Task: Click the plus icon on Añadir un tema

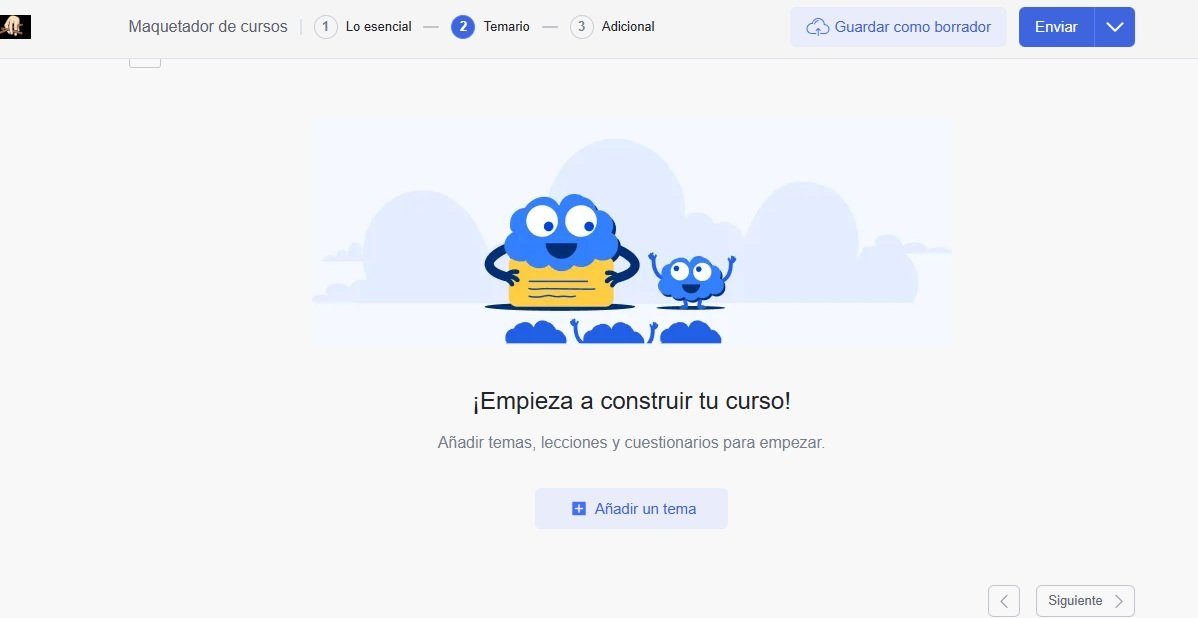Action: click(578, 509)
